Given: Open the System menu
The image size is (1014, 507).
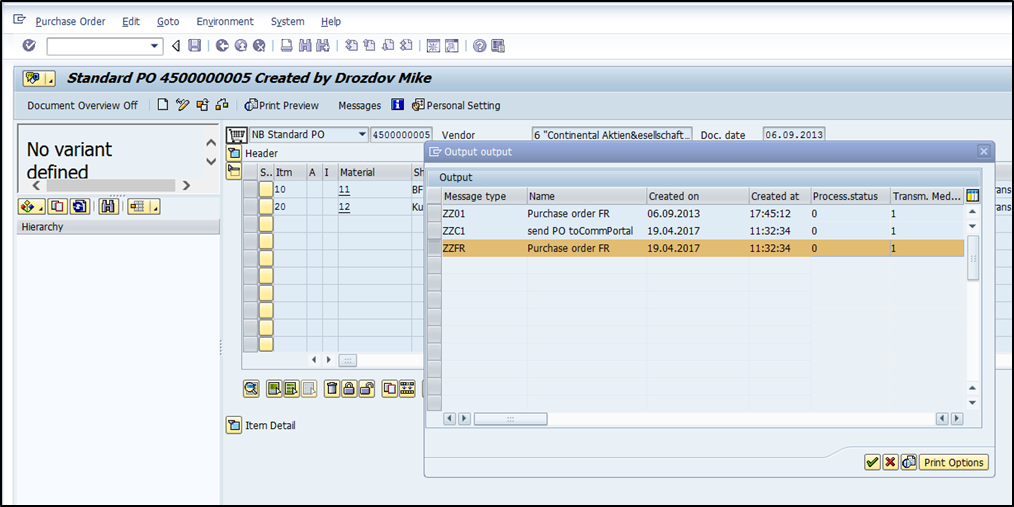Looking at the screenshot, I should [287, 21].
